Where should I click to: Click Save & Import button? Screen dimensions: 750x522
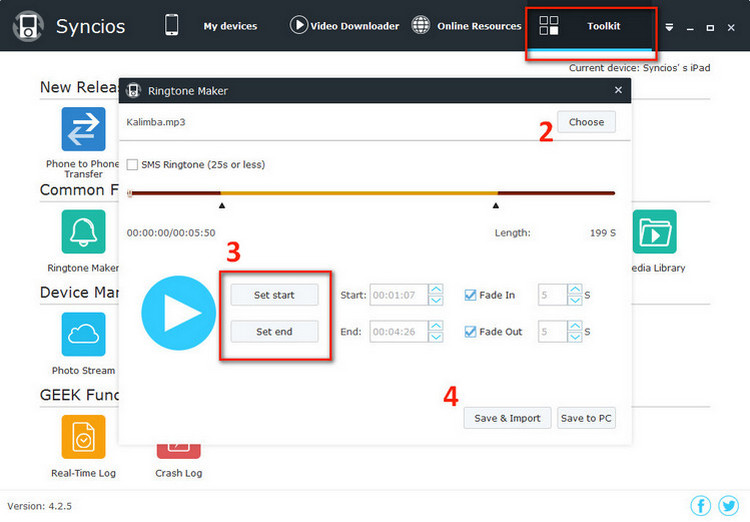[x=507, y=418]
